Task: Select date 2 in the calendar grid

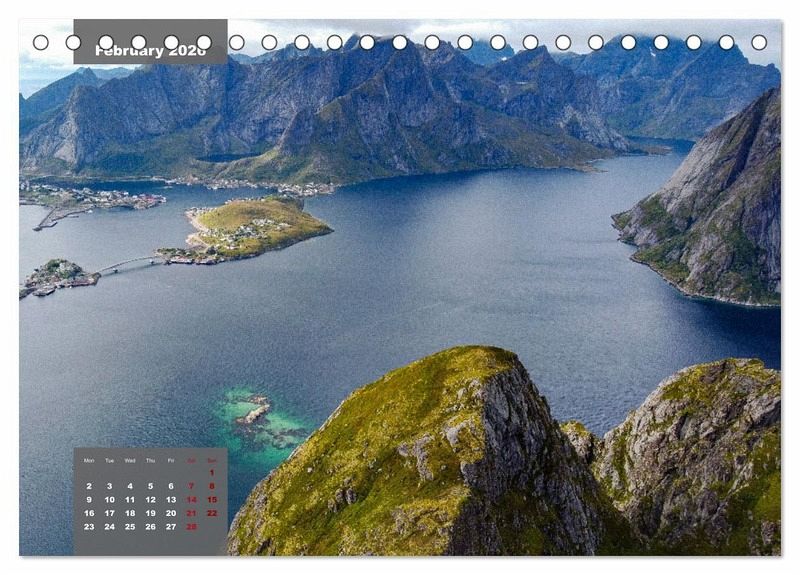Action: pos(89,486)
